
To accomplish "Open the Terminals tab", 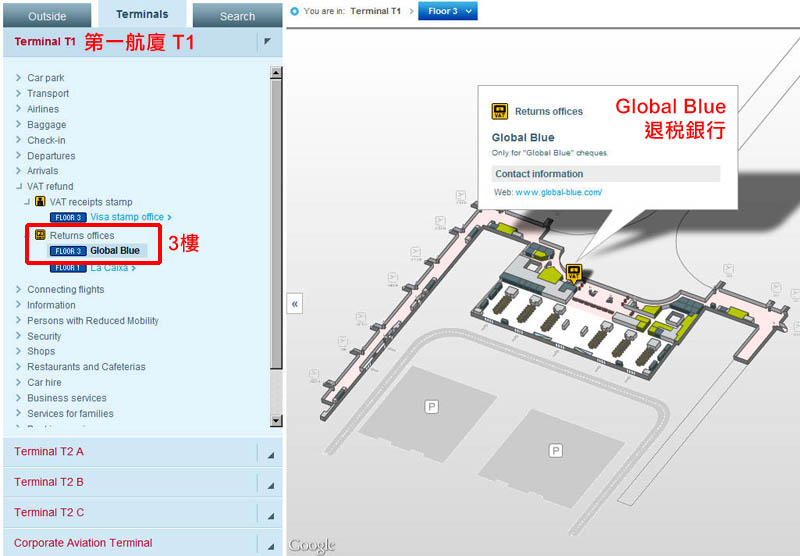I will click(x=142, y=14).
